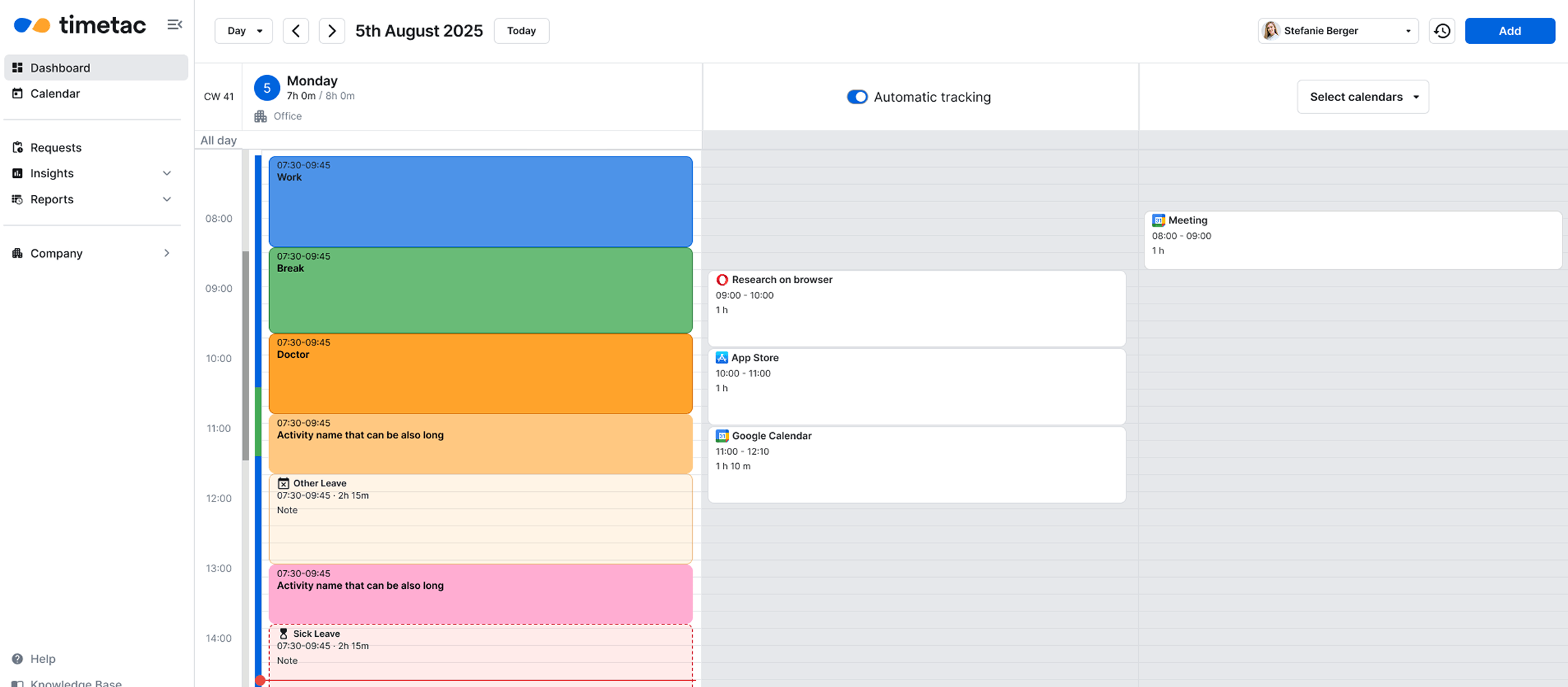
Task: Open the history clock icon
Action: 1442,31
